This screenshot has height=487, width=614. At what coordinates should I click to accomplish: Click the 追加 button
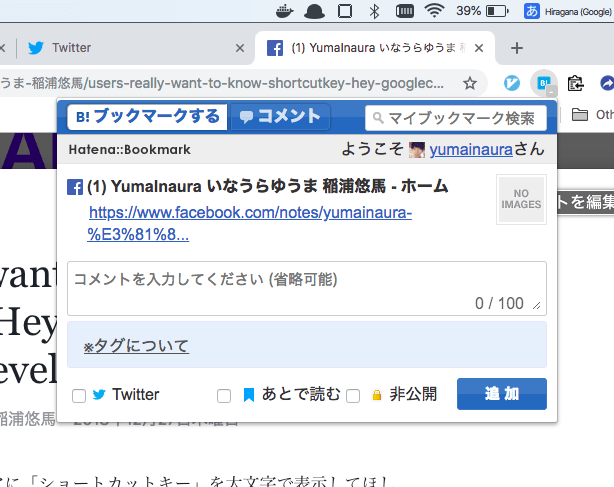502,394
